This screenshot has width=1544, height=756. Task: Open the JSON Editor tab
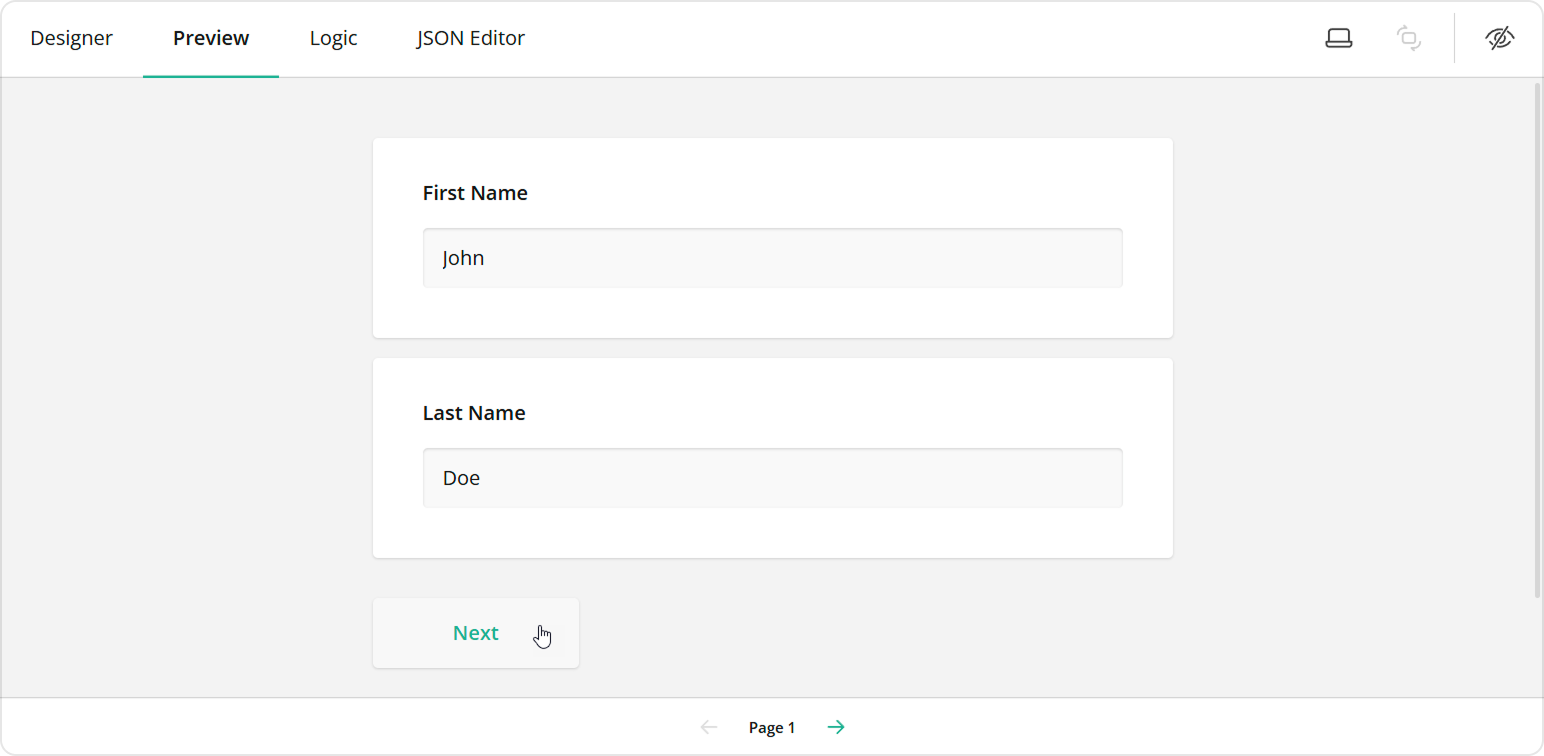[x=470, y=38]
